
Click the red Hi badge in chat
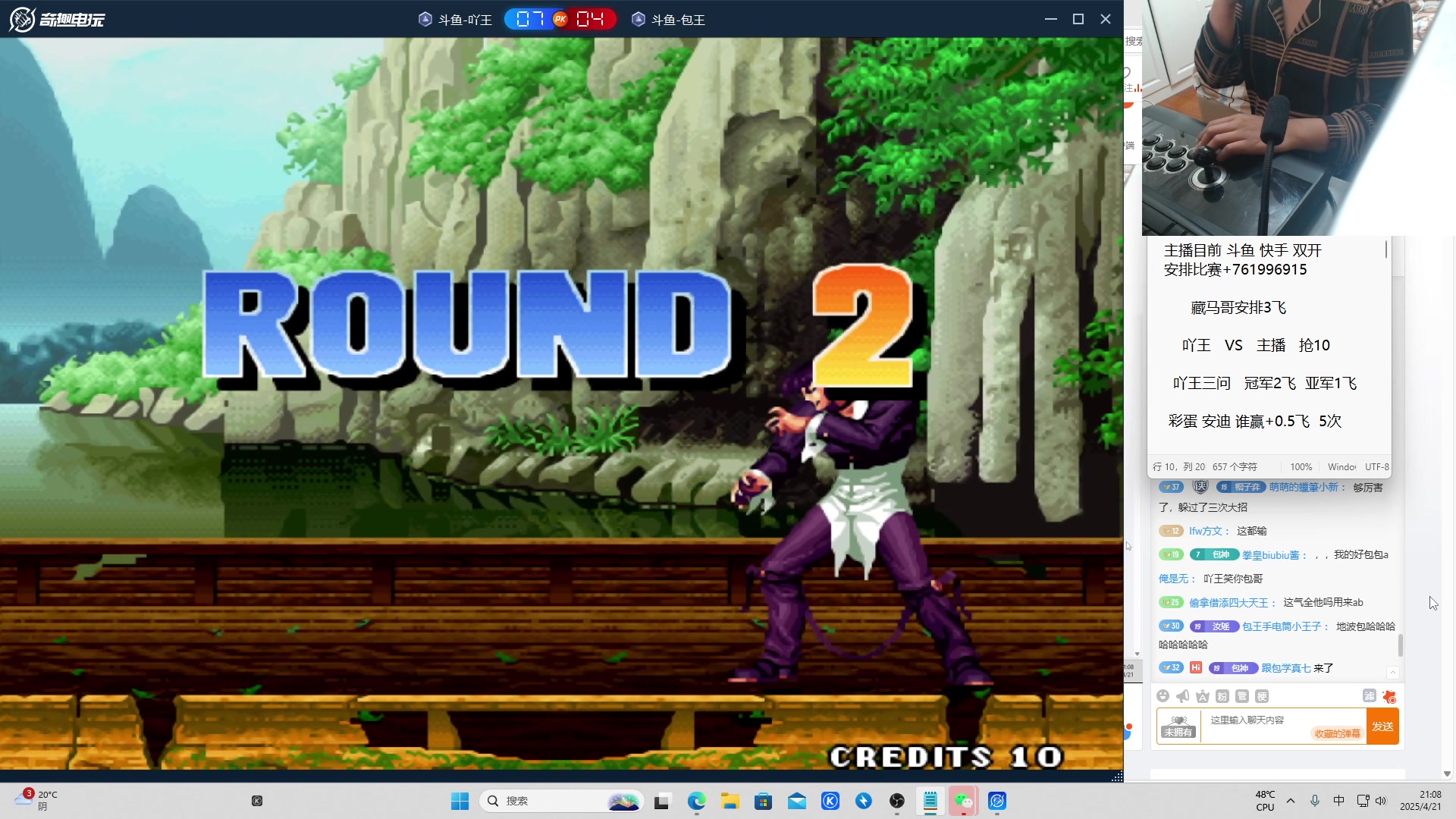pos(1196,667)
